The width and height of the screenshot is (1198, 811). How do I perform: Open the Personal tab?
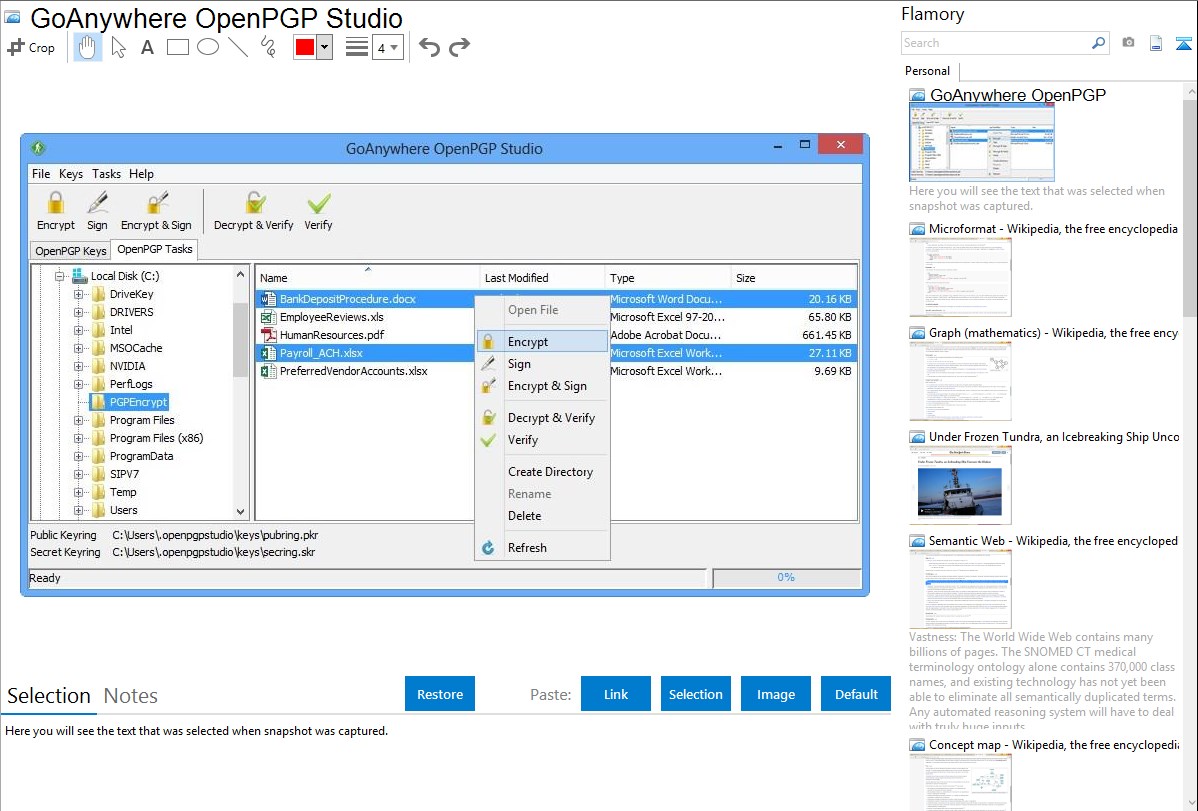[928, 71]
